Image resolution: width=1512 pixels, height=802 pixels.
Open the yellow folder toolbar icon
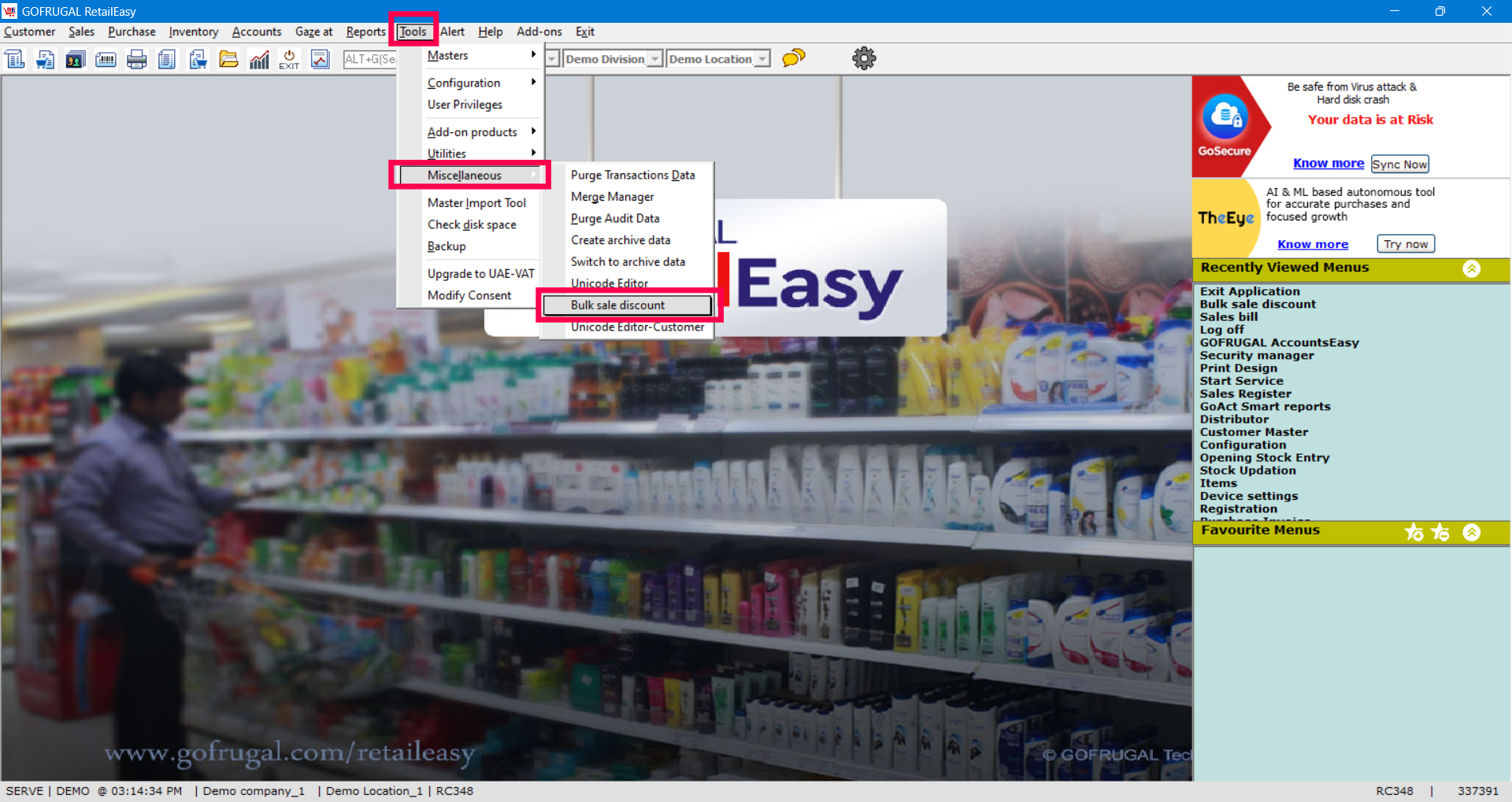click(228, 59)
